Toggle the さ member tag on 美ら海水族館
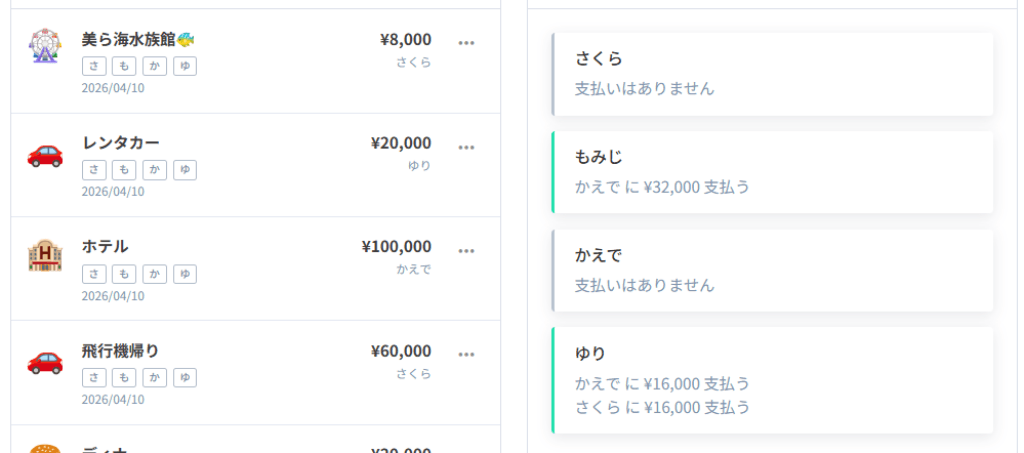Screen dimensions: 1024x453 click(x=94, y=66)
